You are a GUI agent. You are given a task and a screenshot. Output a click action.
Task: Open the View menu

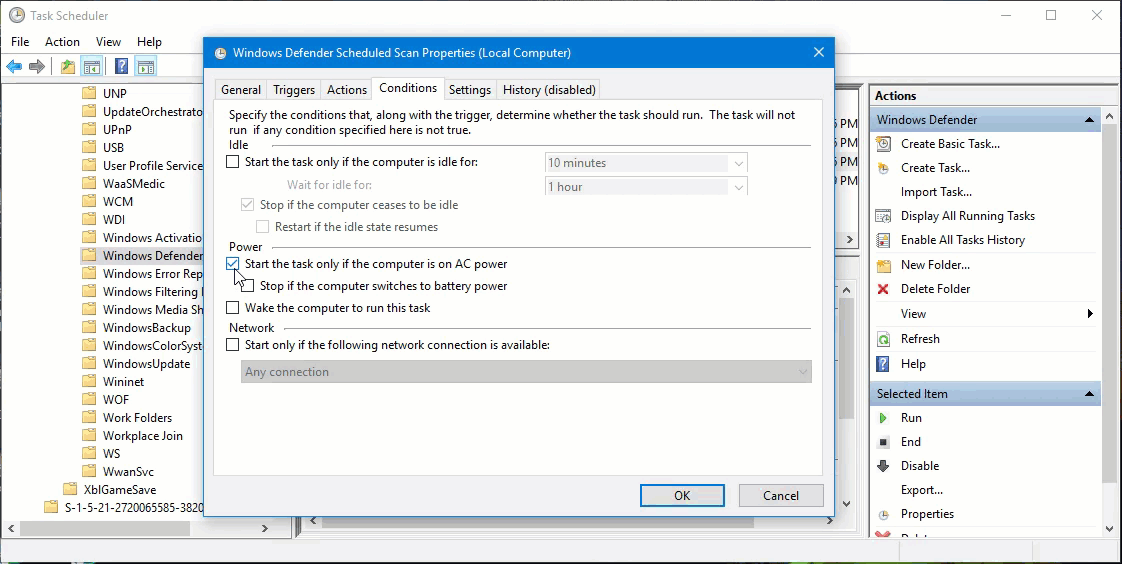(x=109, y=42)
